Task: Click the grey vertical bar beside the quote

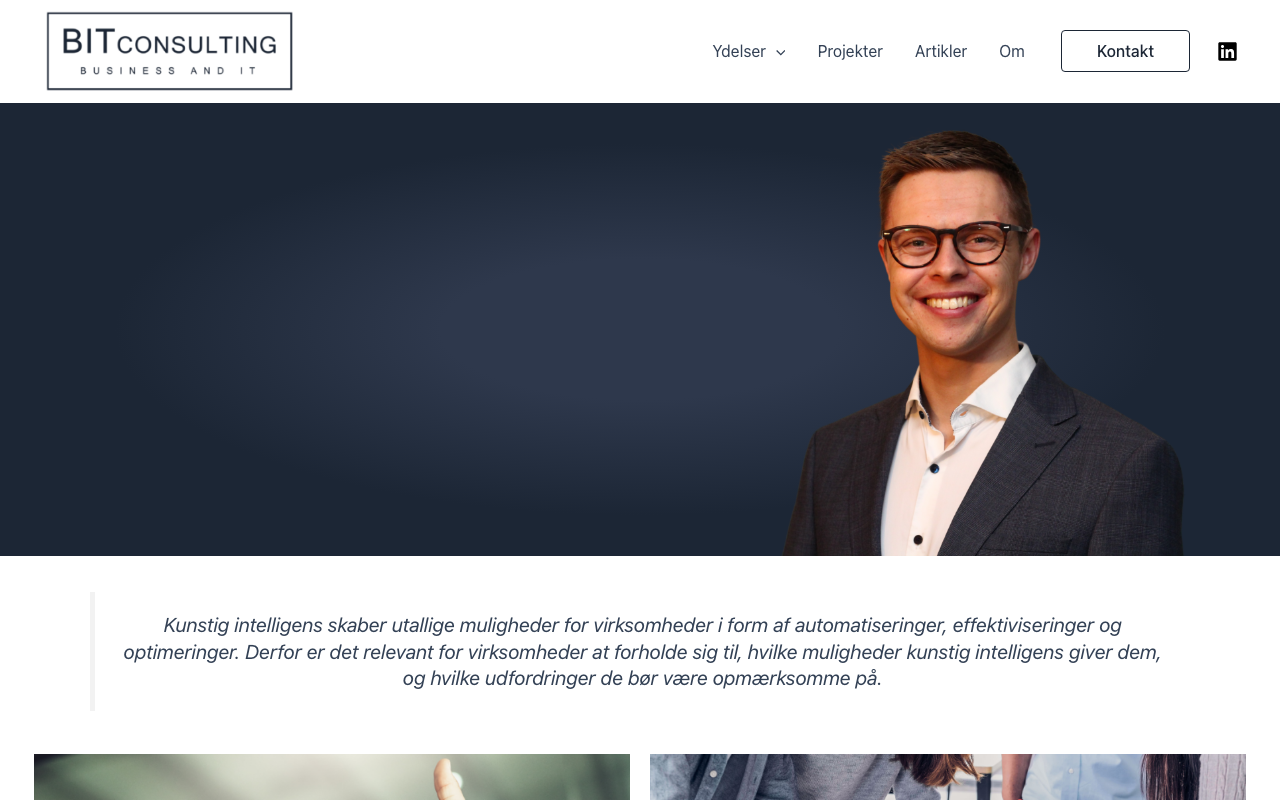Action: (92, 651)
